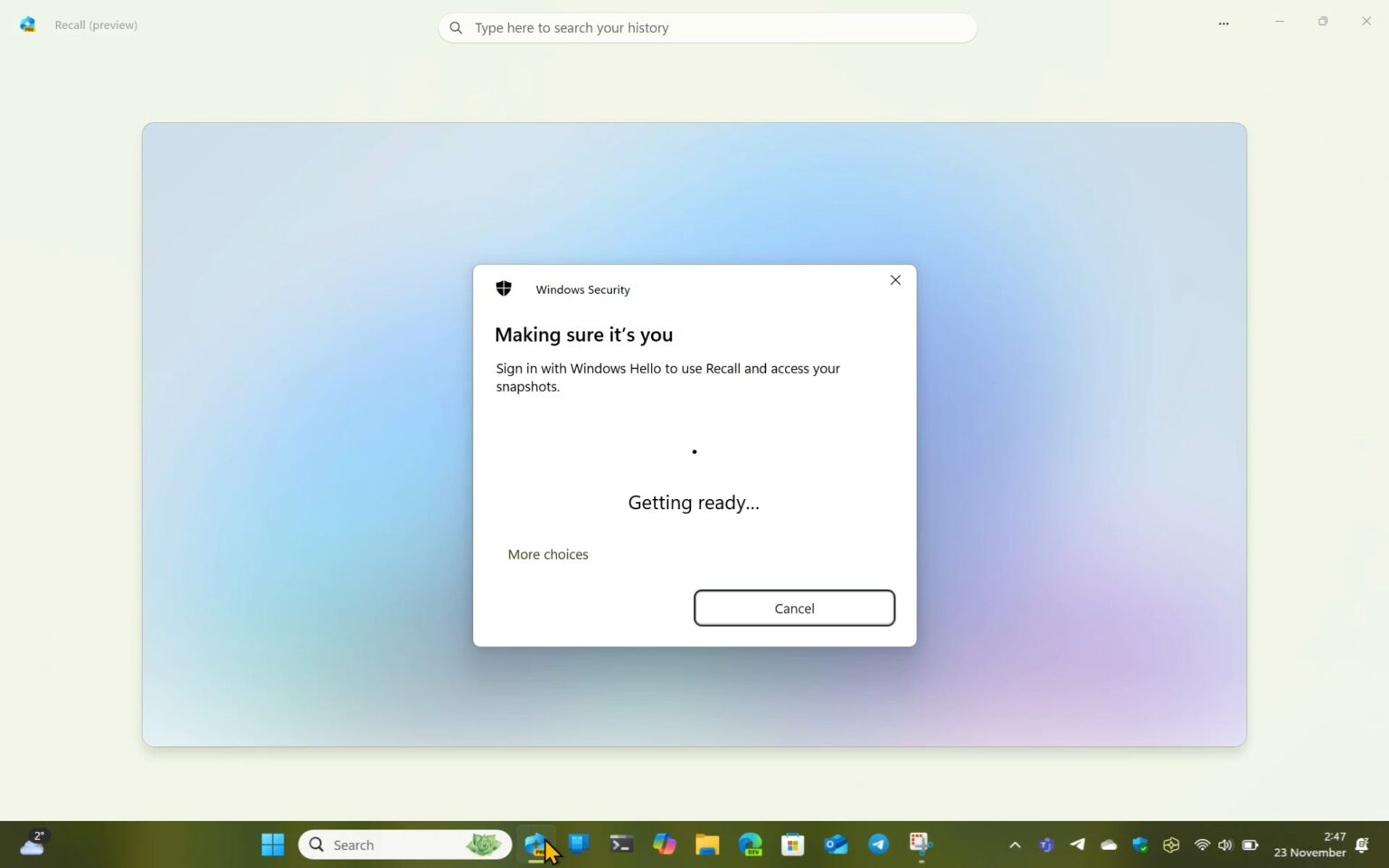The image size is (1389, 868).
Task: Open Copilot from the taskbar
Action: (665, 844)
